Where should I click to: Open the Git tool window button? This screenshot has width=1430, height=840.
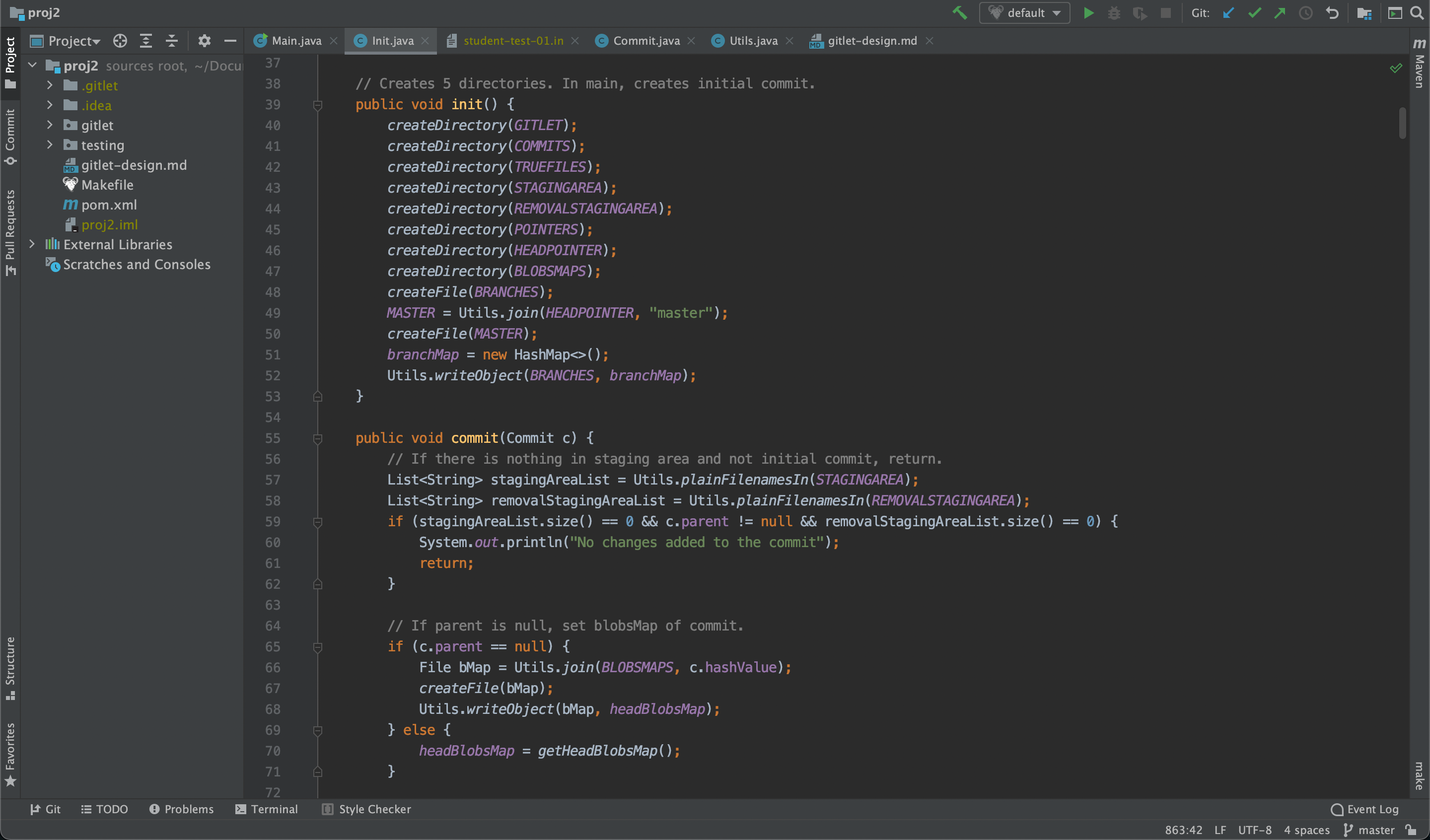tap(45, 809)
